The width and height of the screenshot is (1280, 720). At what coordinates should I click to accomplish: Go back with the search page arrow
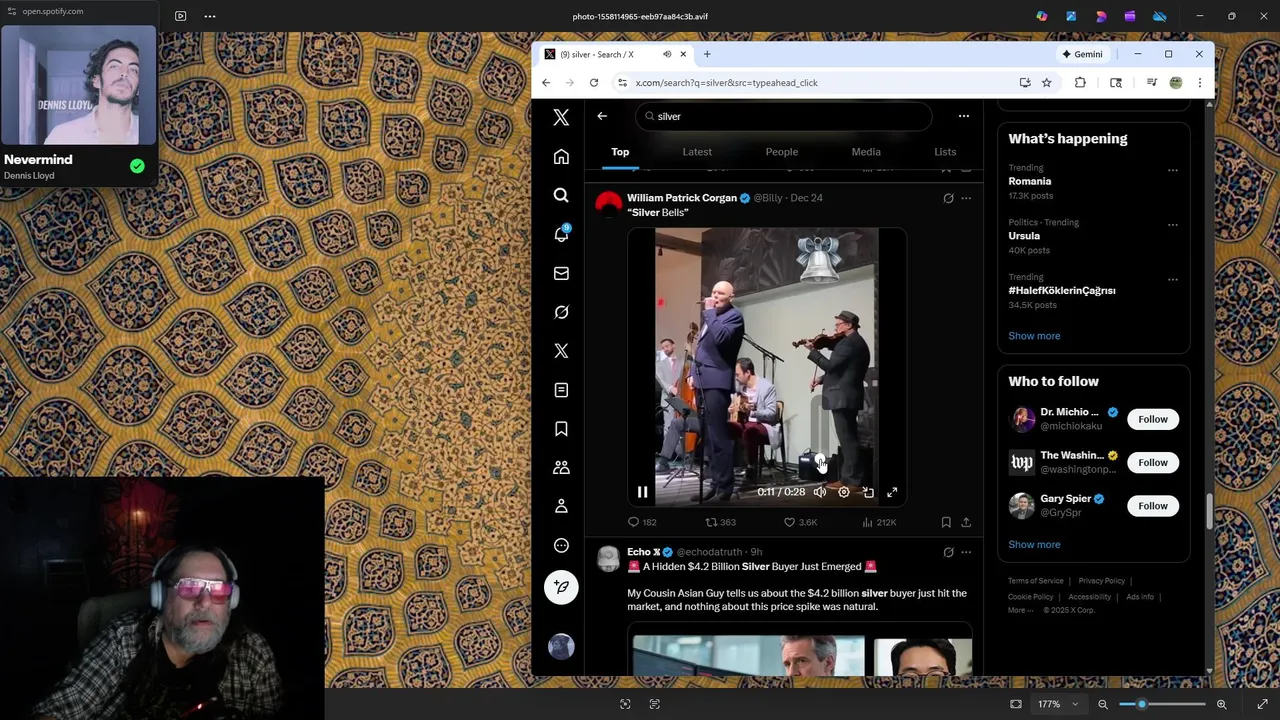(x=602, y=116)
